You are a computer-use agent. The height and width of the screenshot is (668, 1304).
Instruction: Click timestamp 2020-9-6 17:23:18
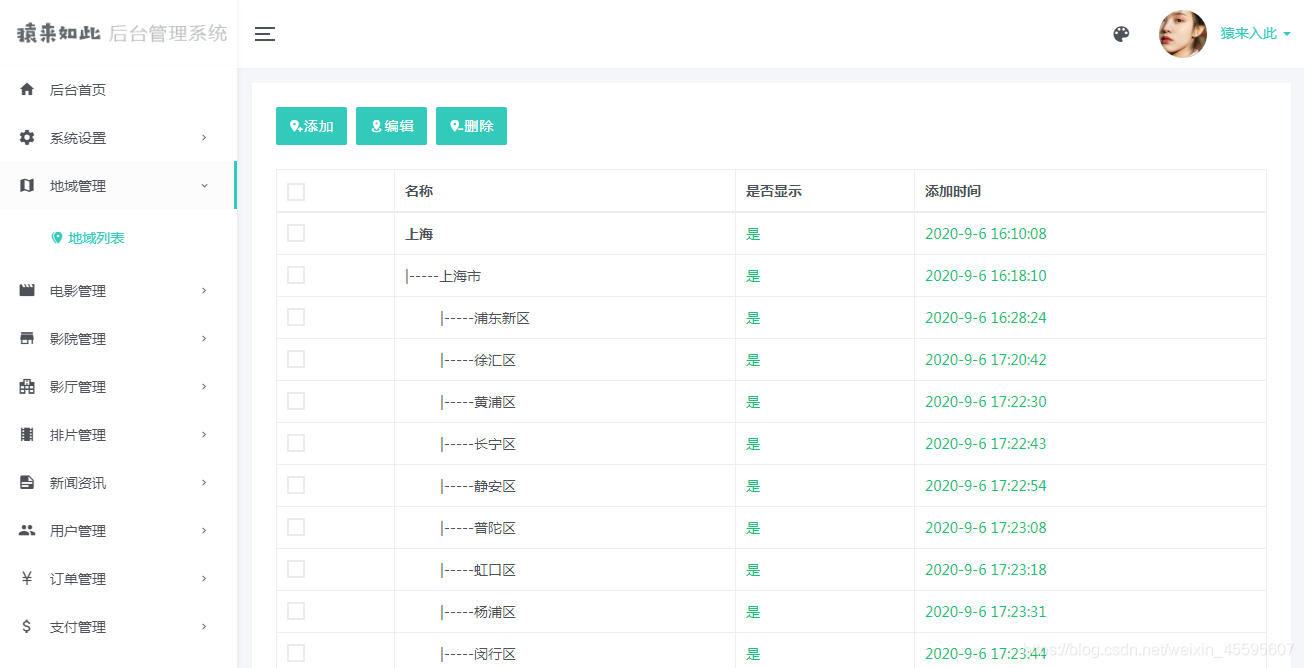[986, 570]
